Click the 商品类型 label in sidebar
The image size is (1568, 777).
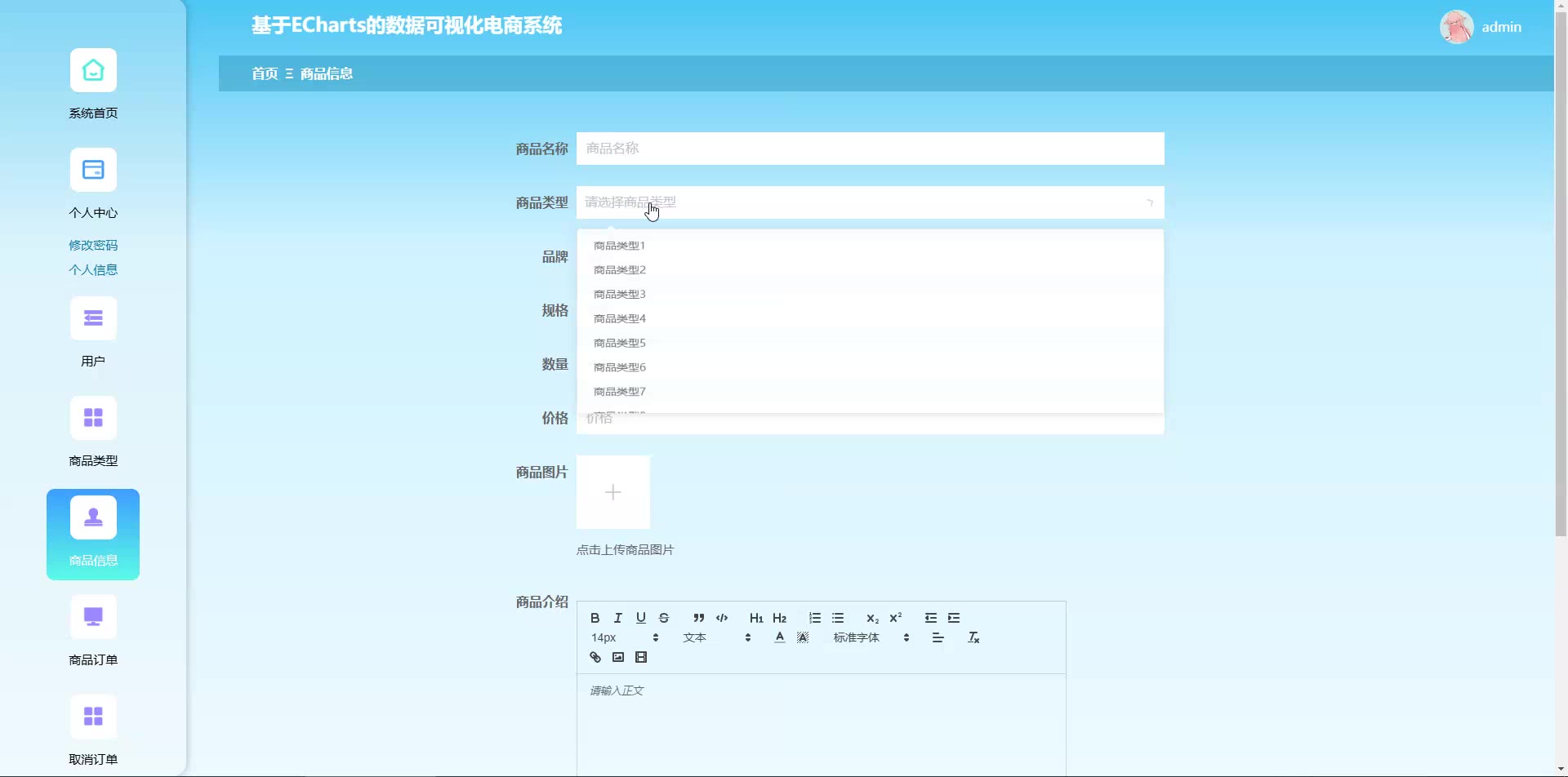point(93,461)
